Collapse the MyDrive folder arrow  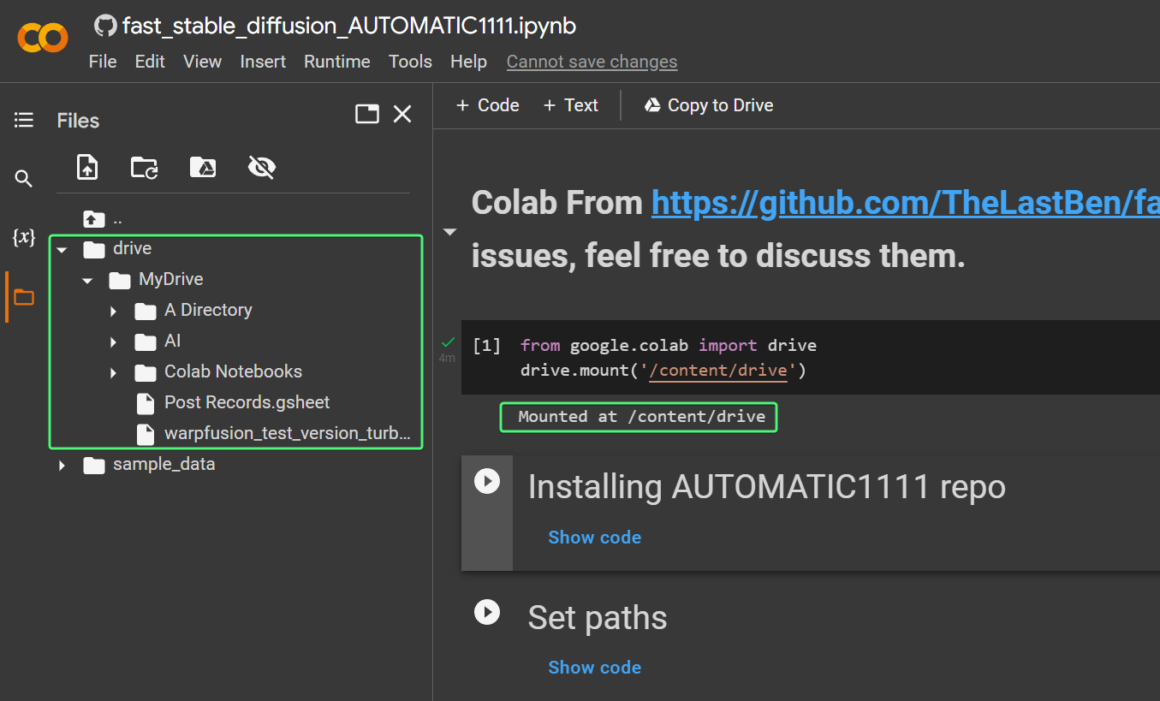point(87,281)
